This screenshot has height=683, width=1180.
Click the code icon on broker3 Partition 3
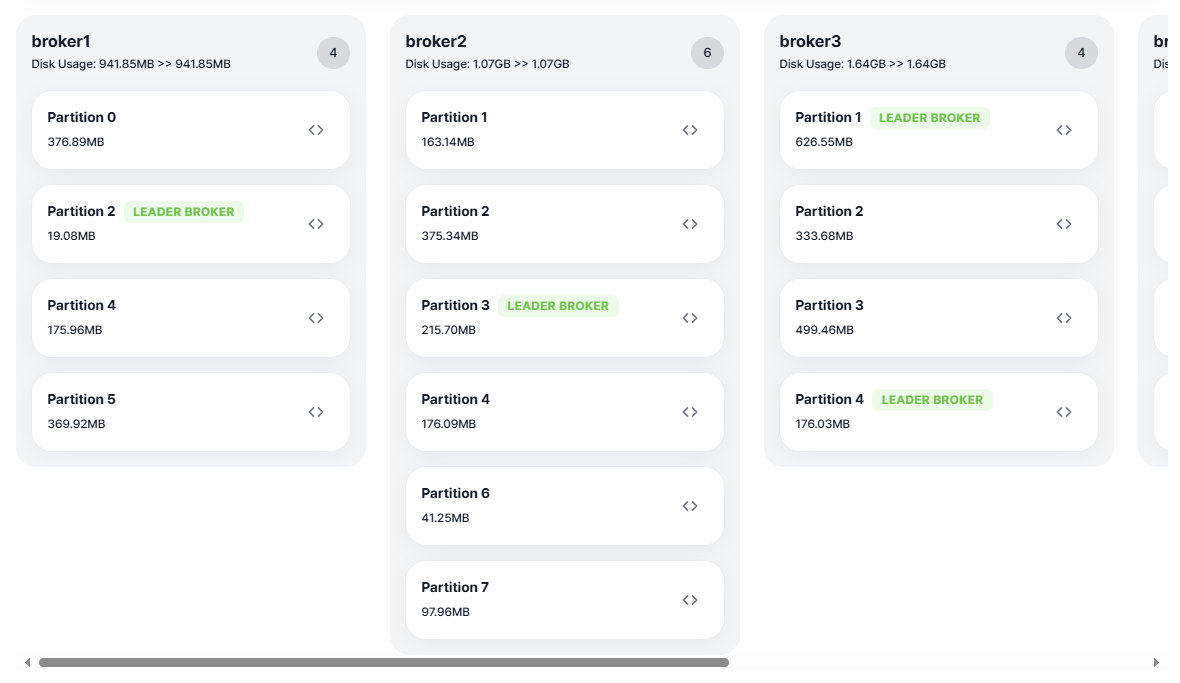pos(1064,318)
